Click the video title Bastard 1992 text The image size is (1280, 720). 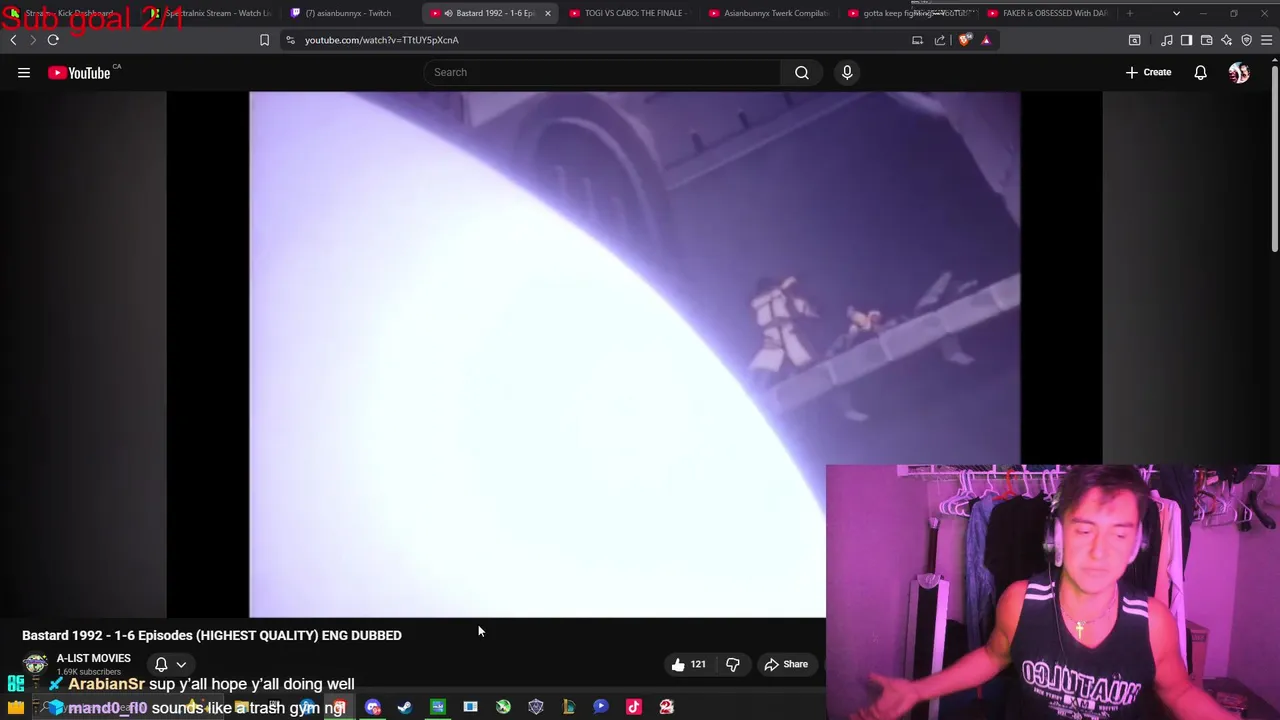pyautogui.click(x=212, y=635)
